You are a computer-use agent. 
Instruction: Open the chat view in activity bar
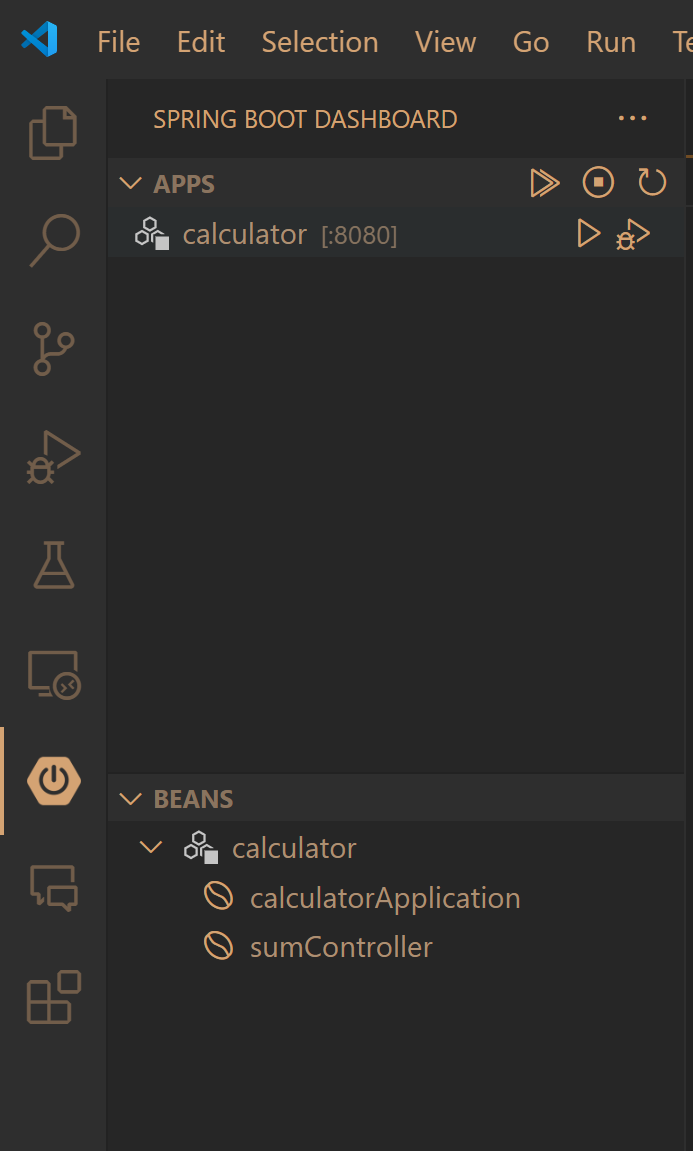[x=53, y=888]
